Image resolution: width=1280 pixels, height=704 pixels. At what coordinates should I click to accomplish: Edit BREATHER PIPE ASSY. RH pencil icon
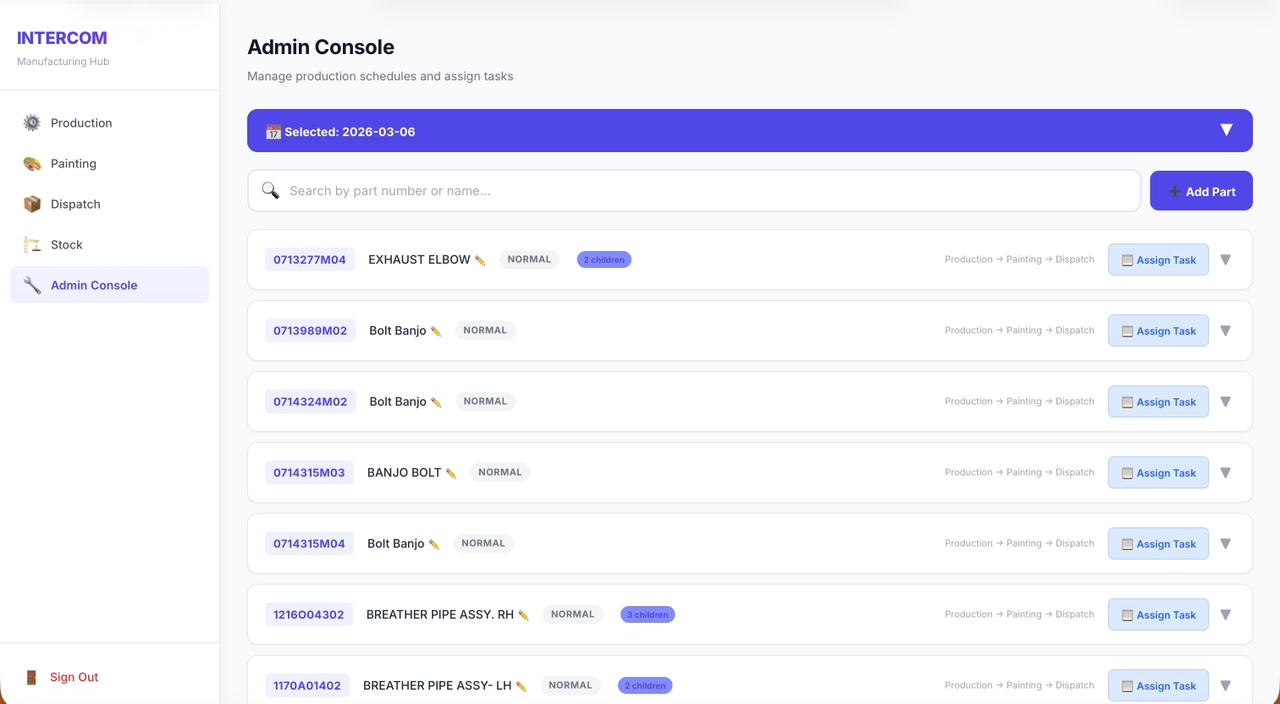523,615
